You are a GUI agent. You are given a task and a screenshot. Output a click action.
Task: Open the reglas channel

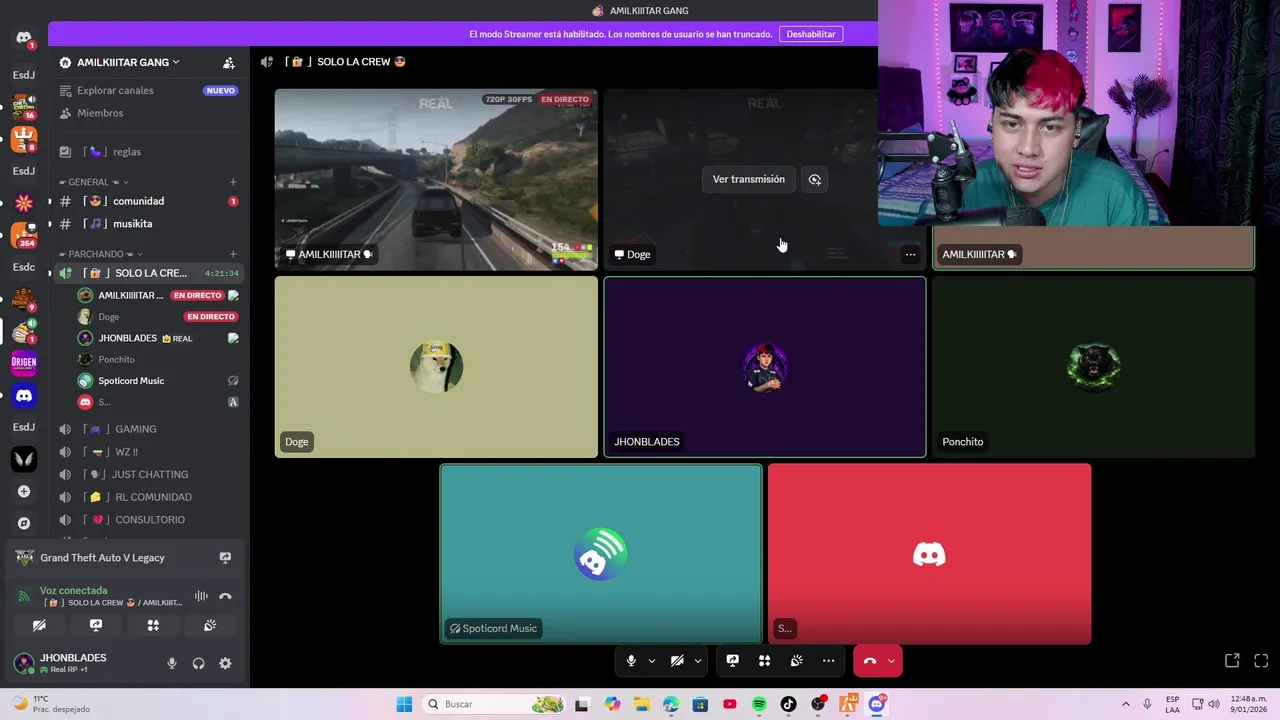148,152
